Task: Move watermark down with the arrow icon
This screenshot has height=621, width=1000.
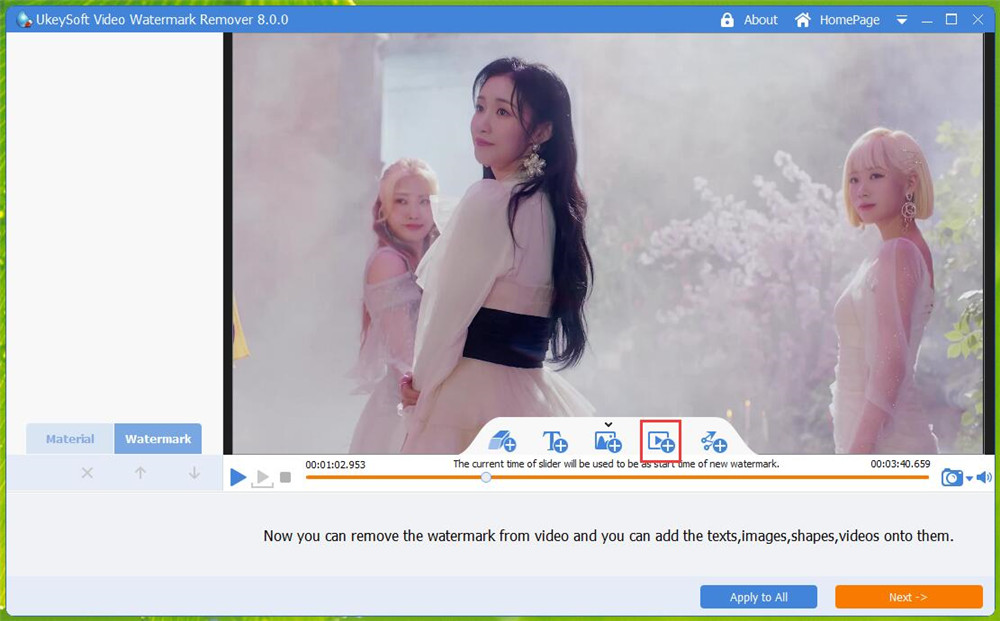Action: pyautogui.click(x=193, y=473)
